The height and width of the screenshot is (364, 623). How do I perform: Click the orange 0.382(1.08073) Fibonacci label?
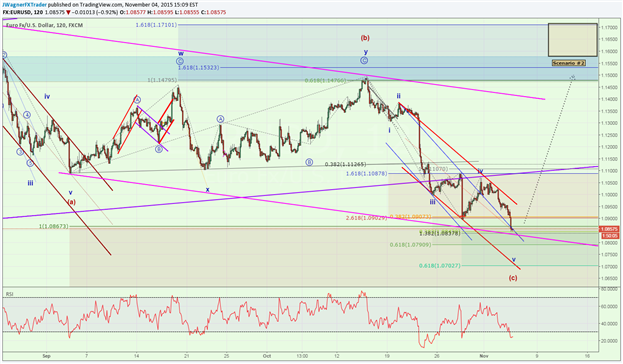point(410,217)
